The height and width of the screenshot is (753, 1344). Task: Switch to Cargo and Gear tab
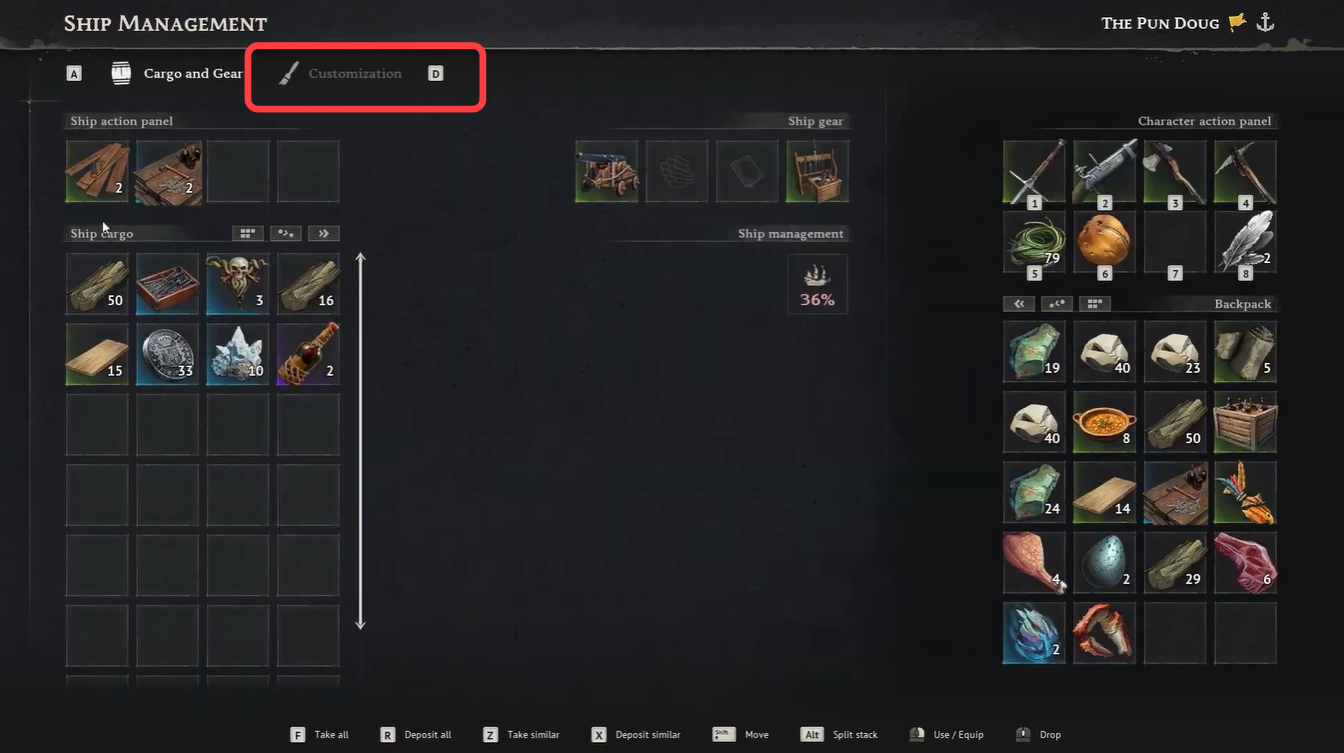click(x=177, y=73)
